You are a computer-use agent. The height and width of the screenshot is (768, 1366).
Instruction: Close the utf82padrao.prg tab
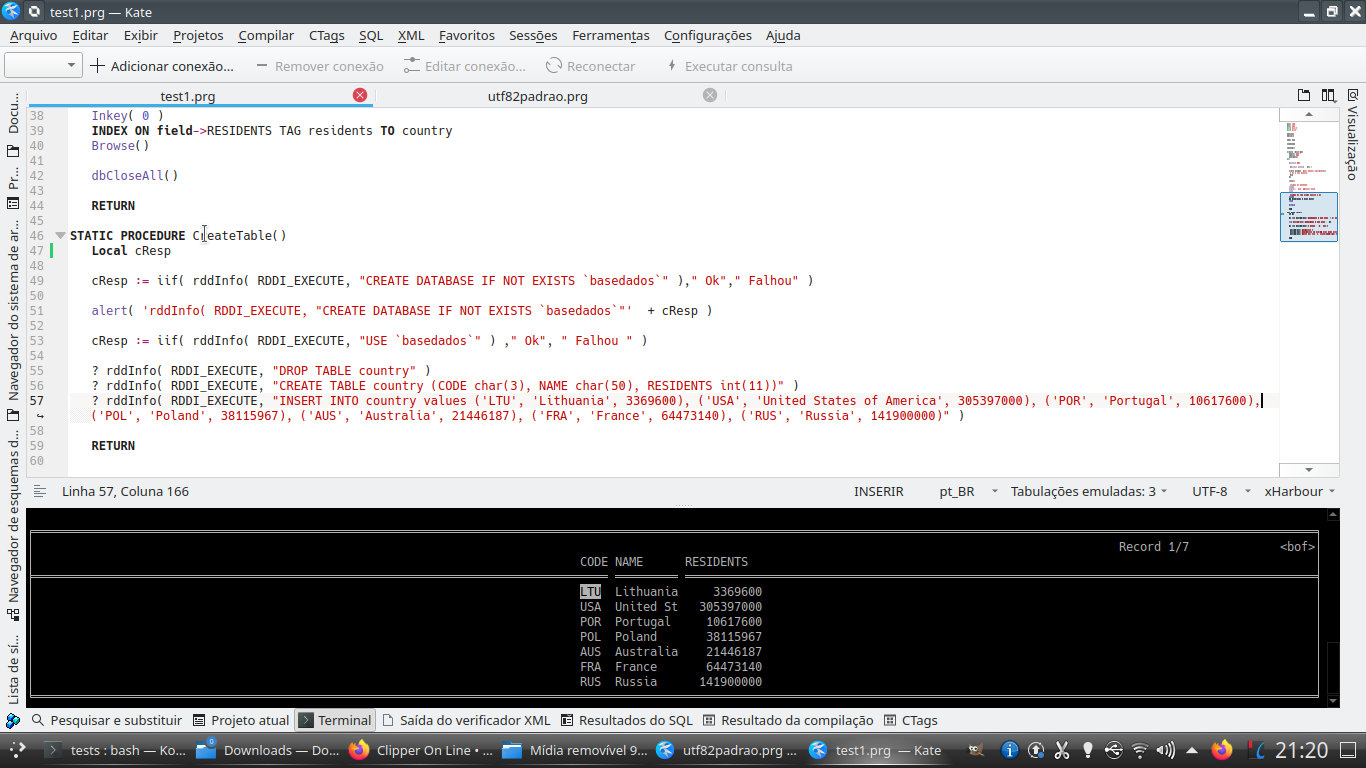coord(710,95)
